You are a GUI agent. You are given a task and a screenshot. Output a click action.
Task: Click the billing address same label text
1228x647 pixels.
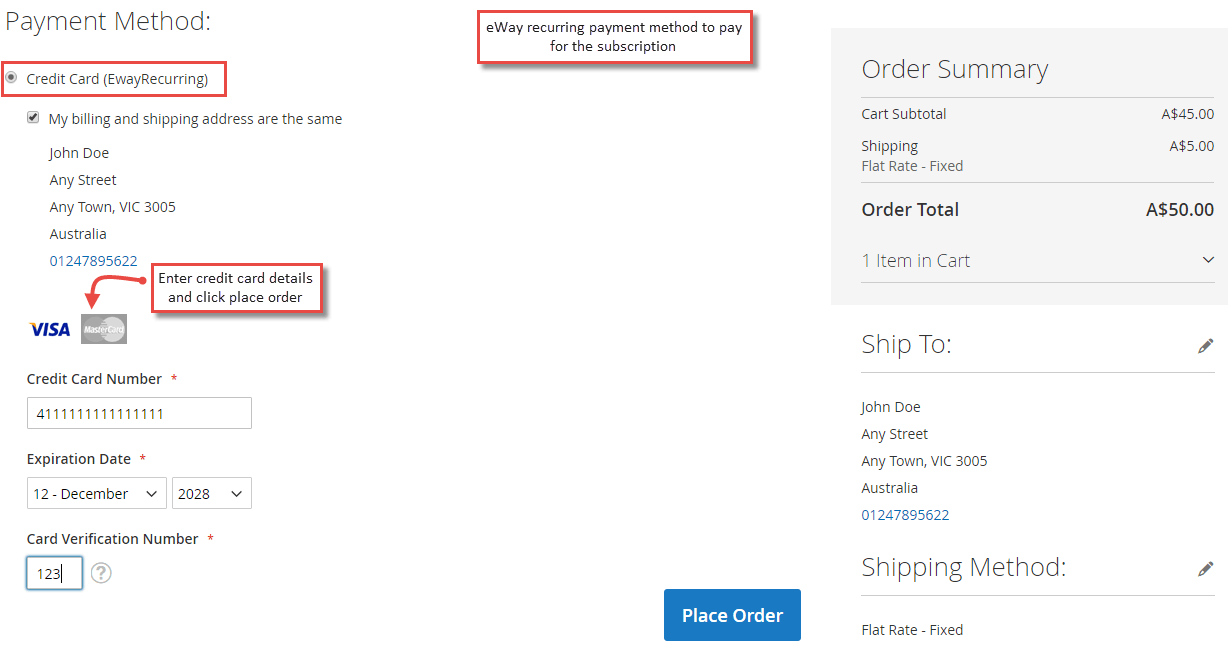point(195,119)
